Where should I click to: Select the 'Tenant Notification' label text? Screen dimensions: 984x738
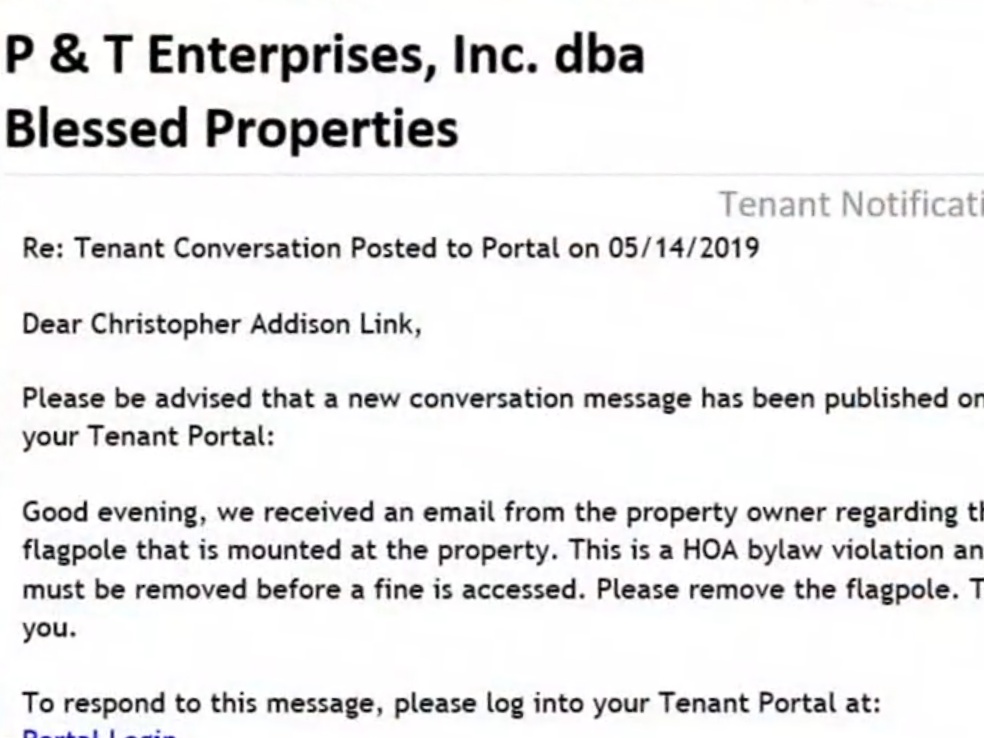(x=851, y=204)
